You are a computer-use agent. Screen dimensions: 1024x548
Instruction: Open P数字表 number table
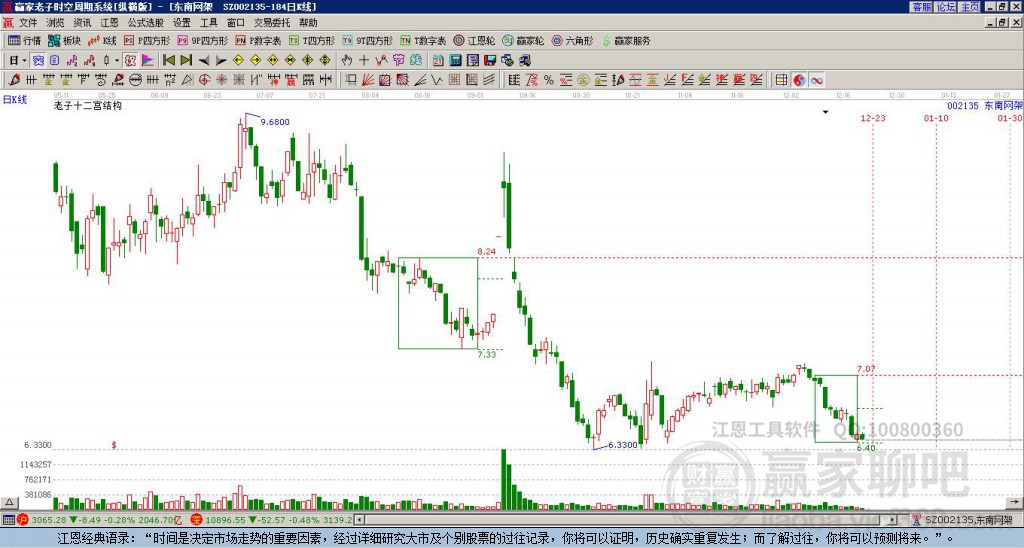click(259, 40)
